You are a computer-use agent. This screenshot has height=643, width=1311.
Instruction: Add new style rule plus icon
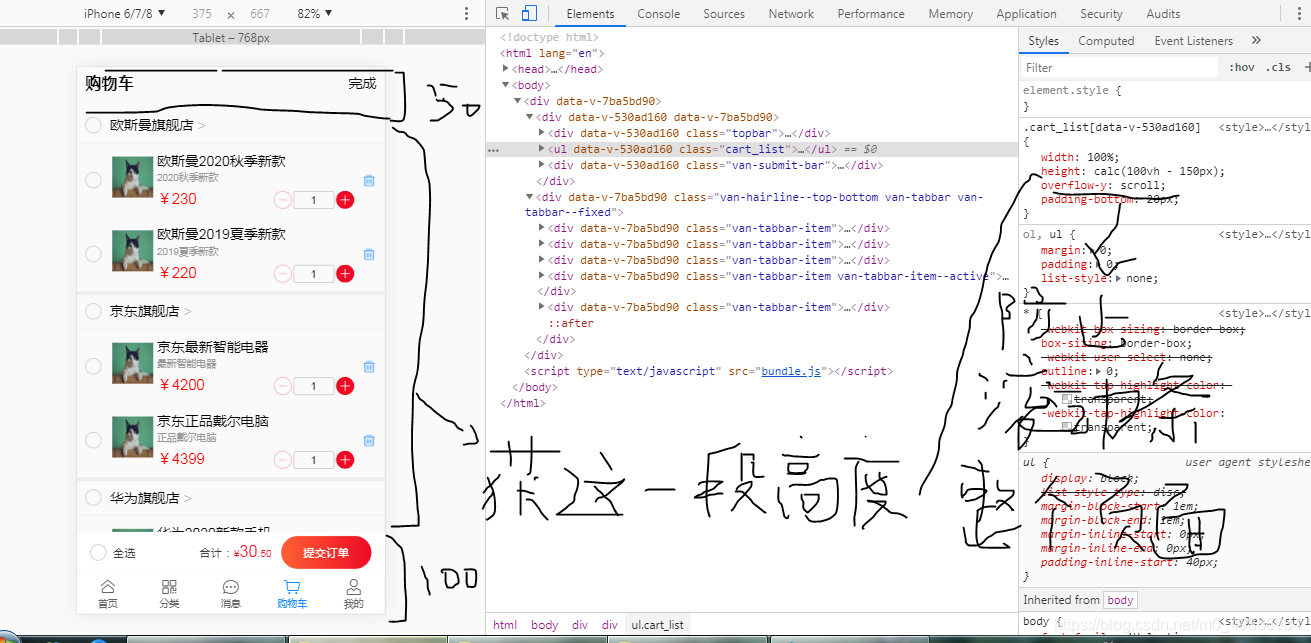(x=1307, y=67)
